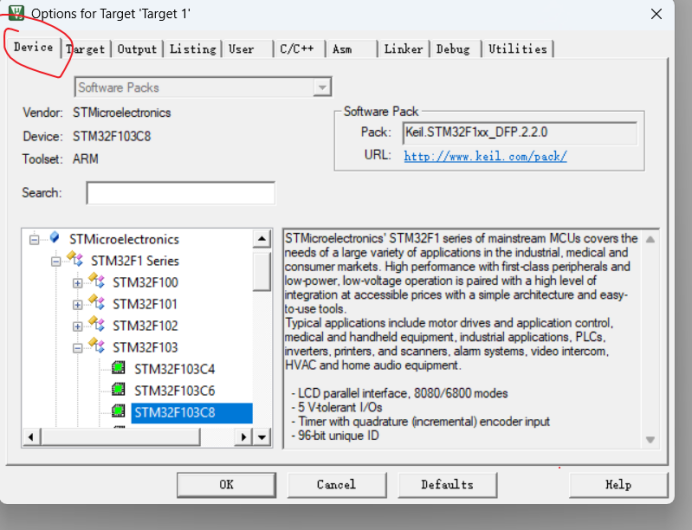Switch to the Device tab
This screenshot has height=530, width=692.
click(33, 47)
